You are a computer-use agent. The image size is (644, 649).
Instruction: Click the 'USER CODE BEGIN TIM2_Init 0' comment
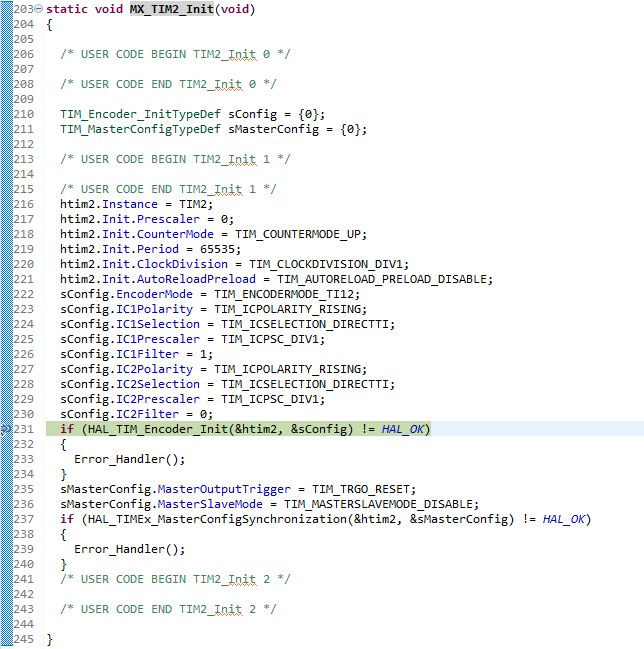175,54
